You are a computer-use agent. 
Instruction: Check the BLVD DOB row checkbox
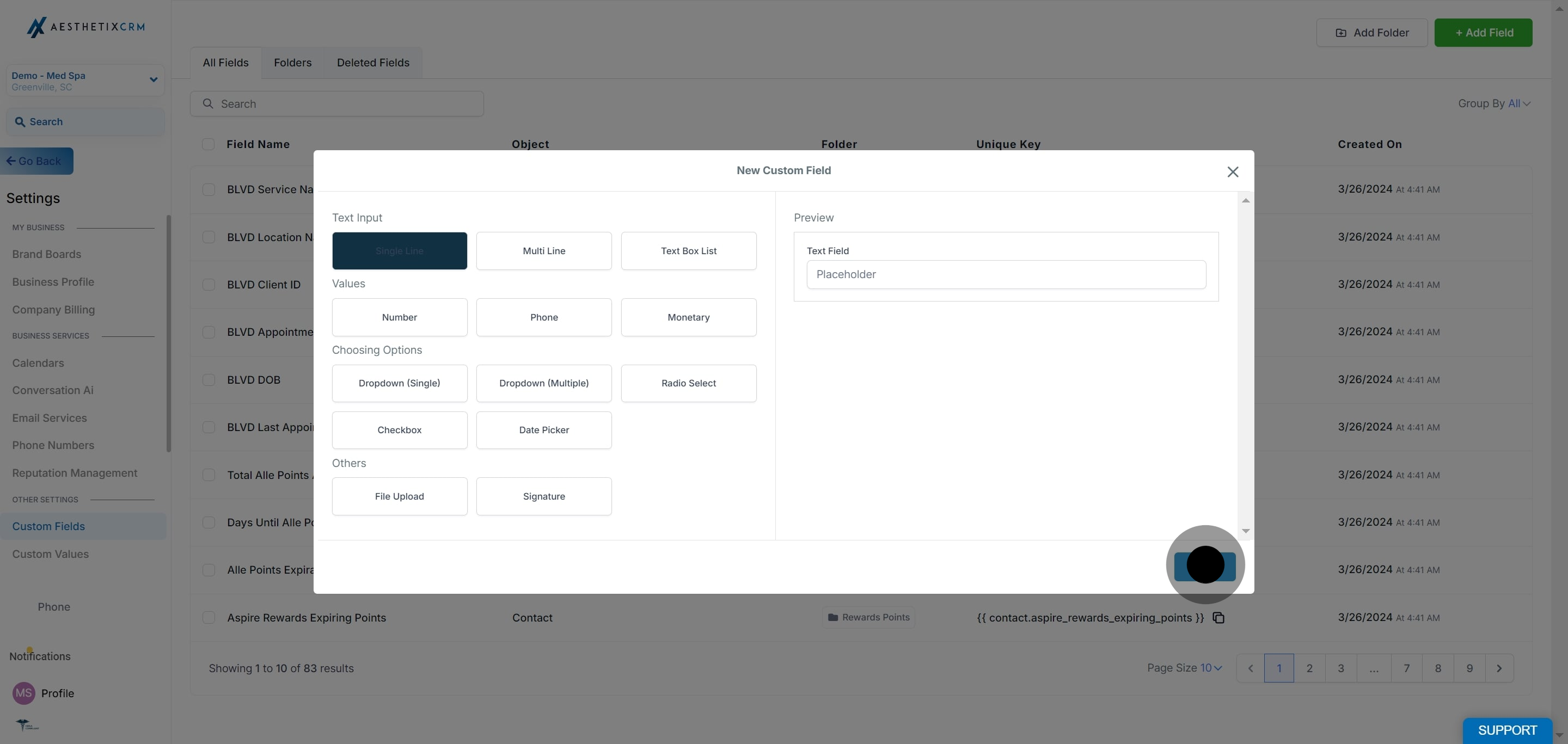tap(209, 379)
